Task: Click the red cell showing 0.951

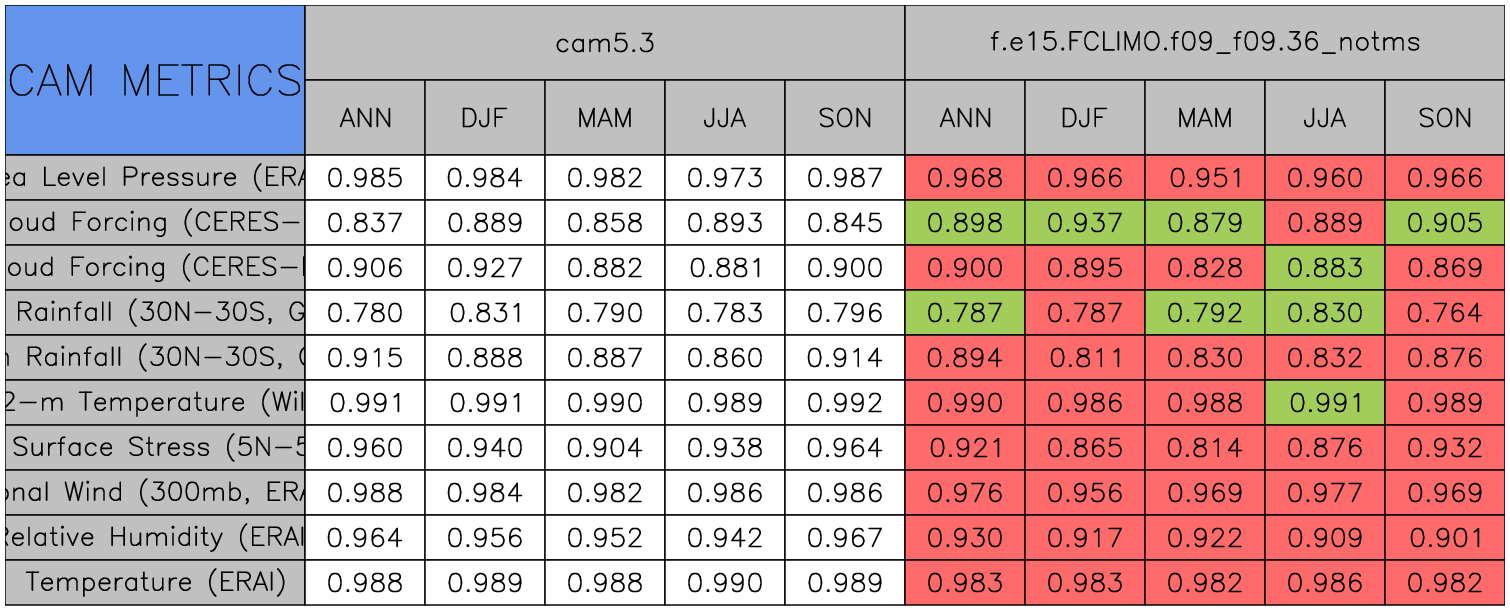Action: point(1204,178)
